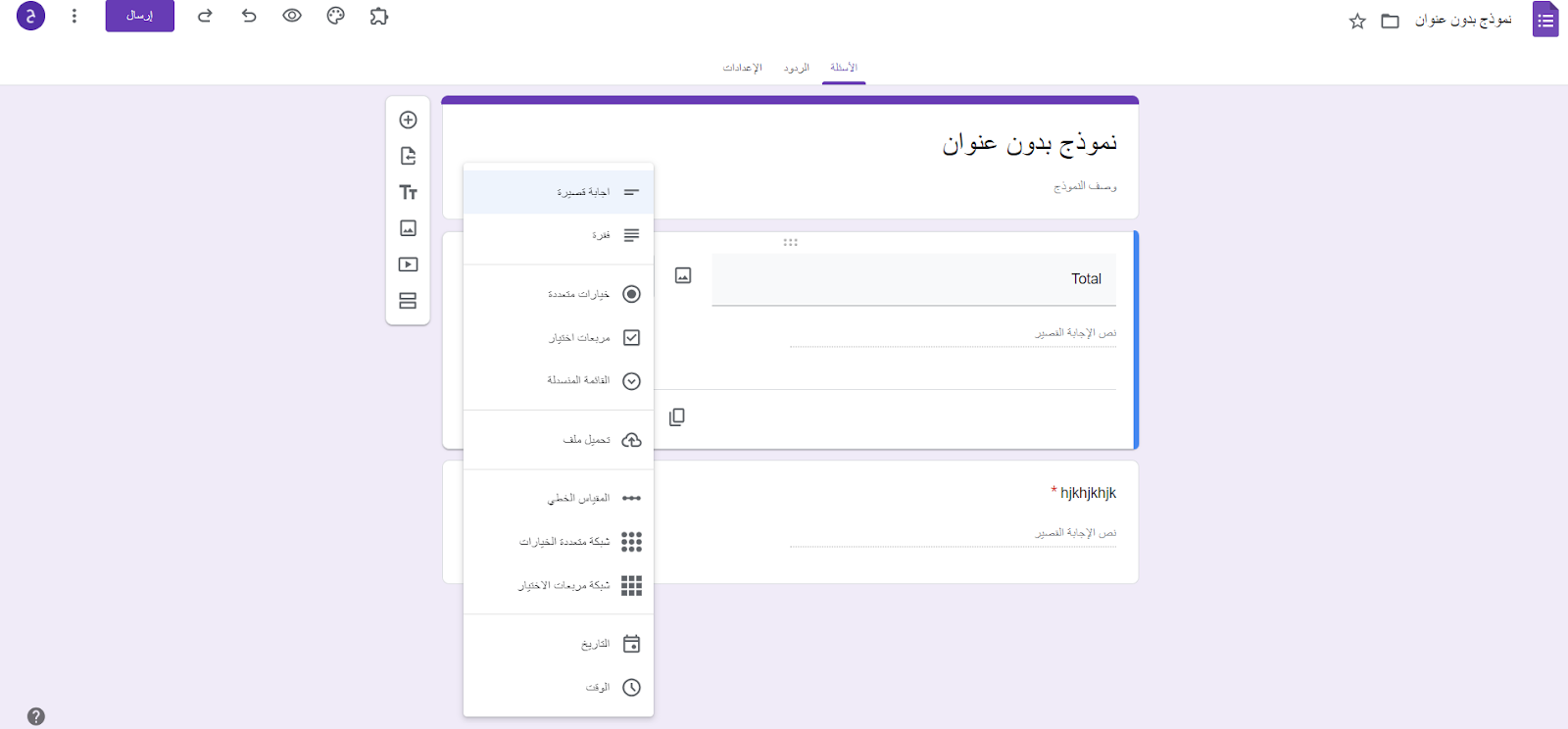
Task: Add a video from the sidebar
Action: coord(409,265)
